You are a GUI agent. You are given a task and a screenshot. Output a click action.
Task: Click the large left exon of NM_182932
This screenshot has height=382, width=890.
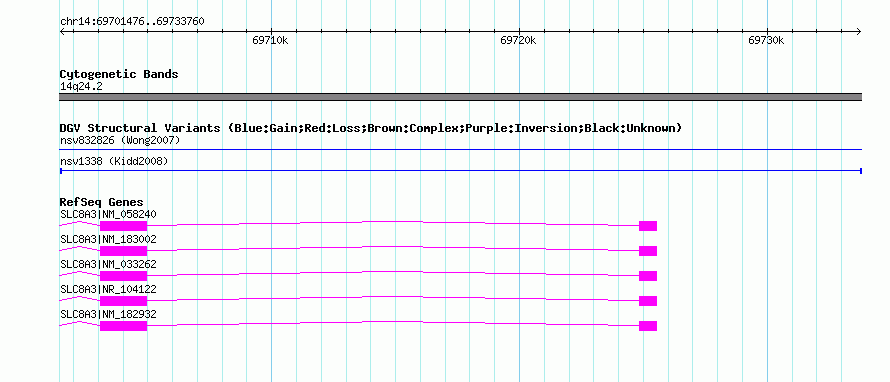[x=123, y=326]
